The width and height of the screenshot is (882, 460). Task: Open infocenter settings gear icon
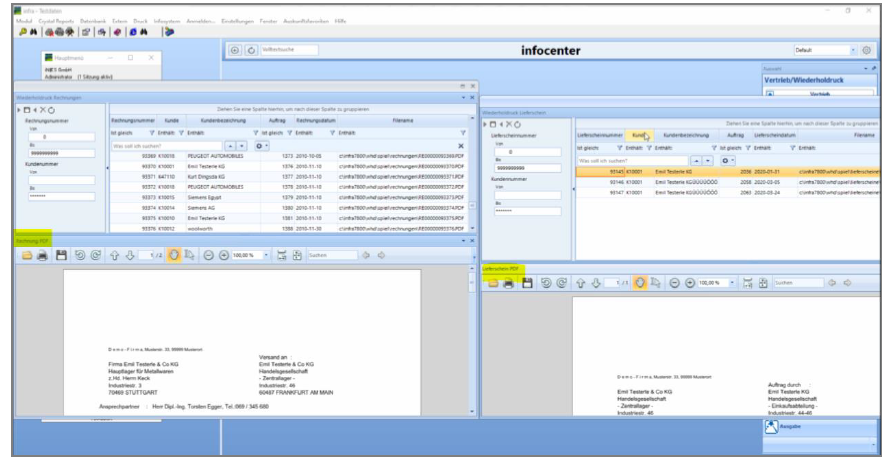pos(866,49)
